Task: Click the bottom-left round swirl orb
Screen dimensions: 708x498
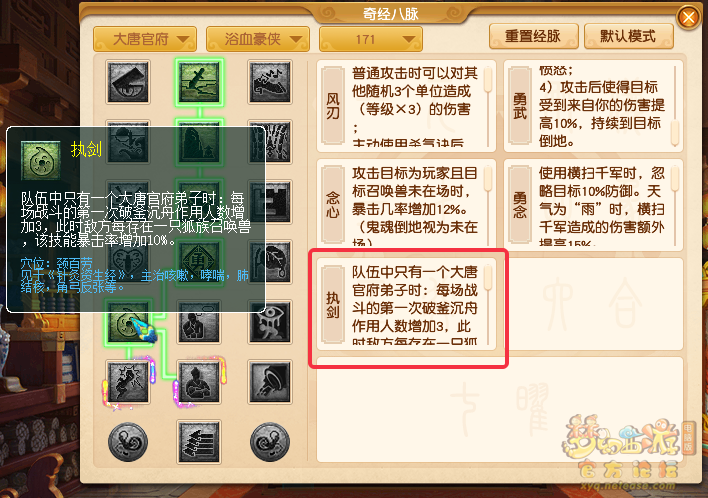Action: pos(128,442)
